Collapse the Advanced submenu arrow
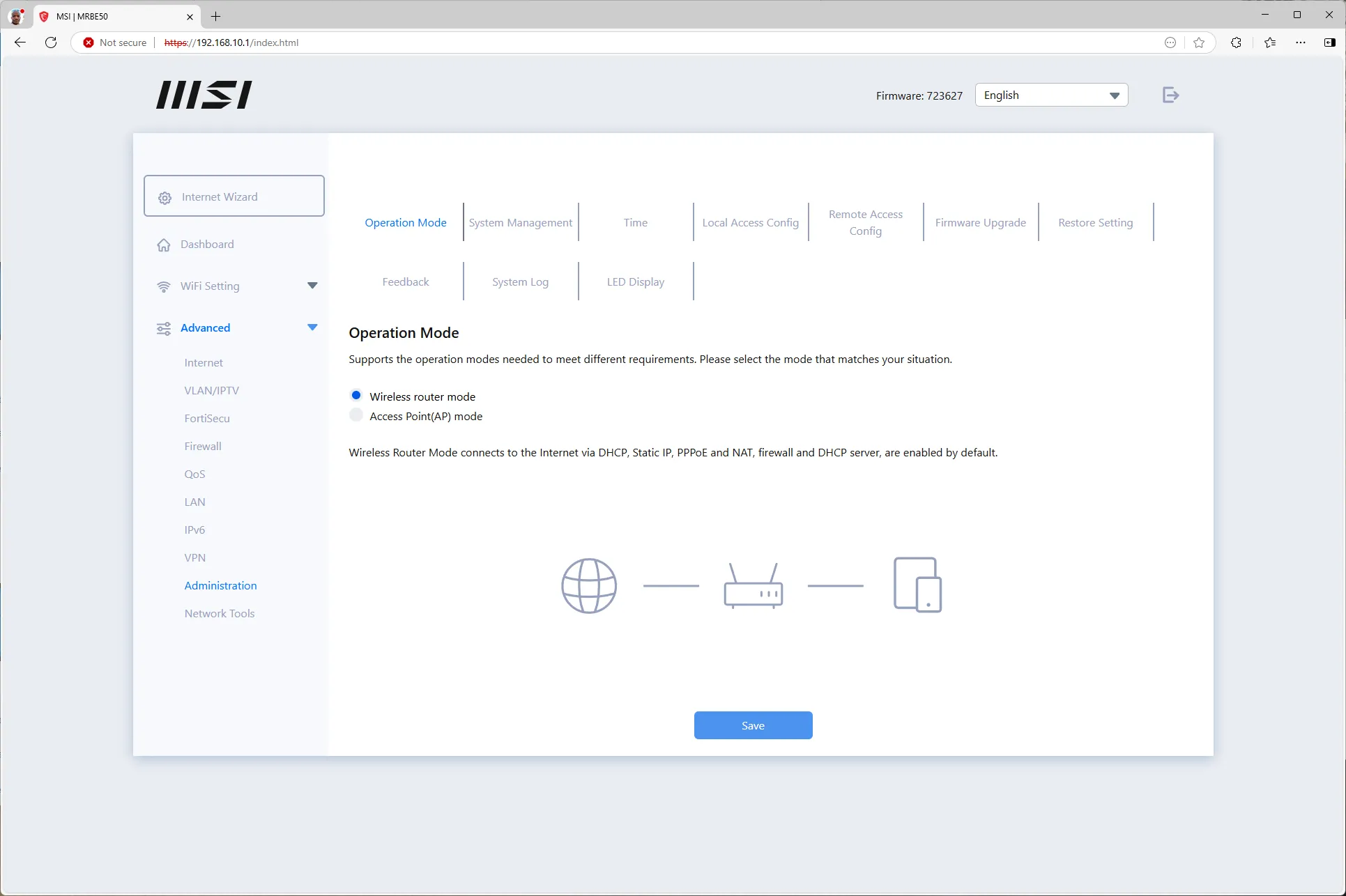This screenshot has height=896, width=1346. [312, 327]
